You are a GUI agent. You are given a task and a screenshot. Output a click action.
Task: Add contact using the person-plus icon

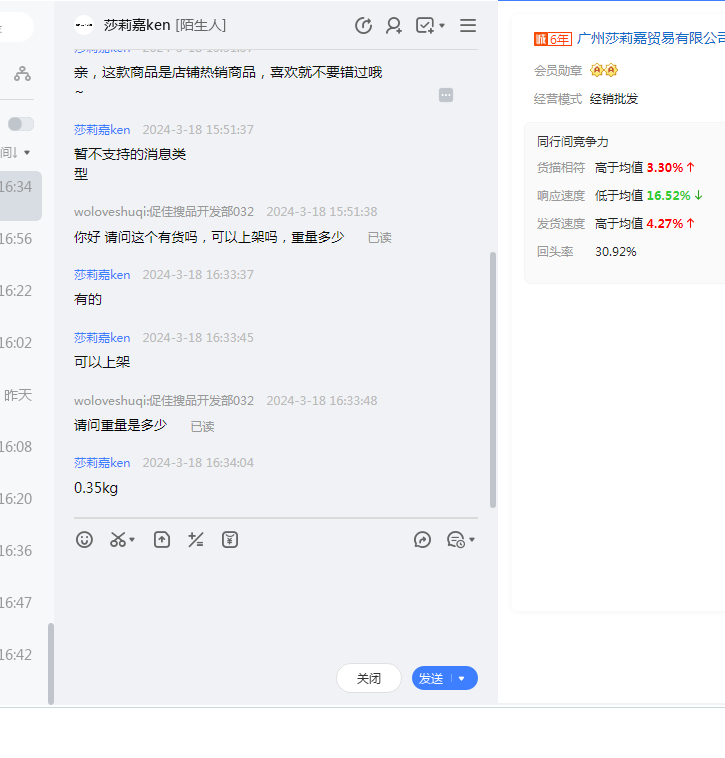(394, 26)
